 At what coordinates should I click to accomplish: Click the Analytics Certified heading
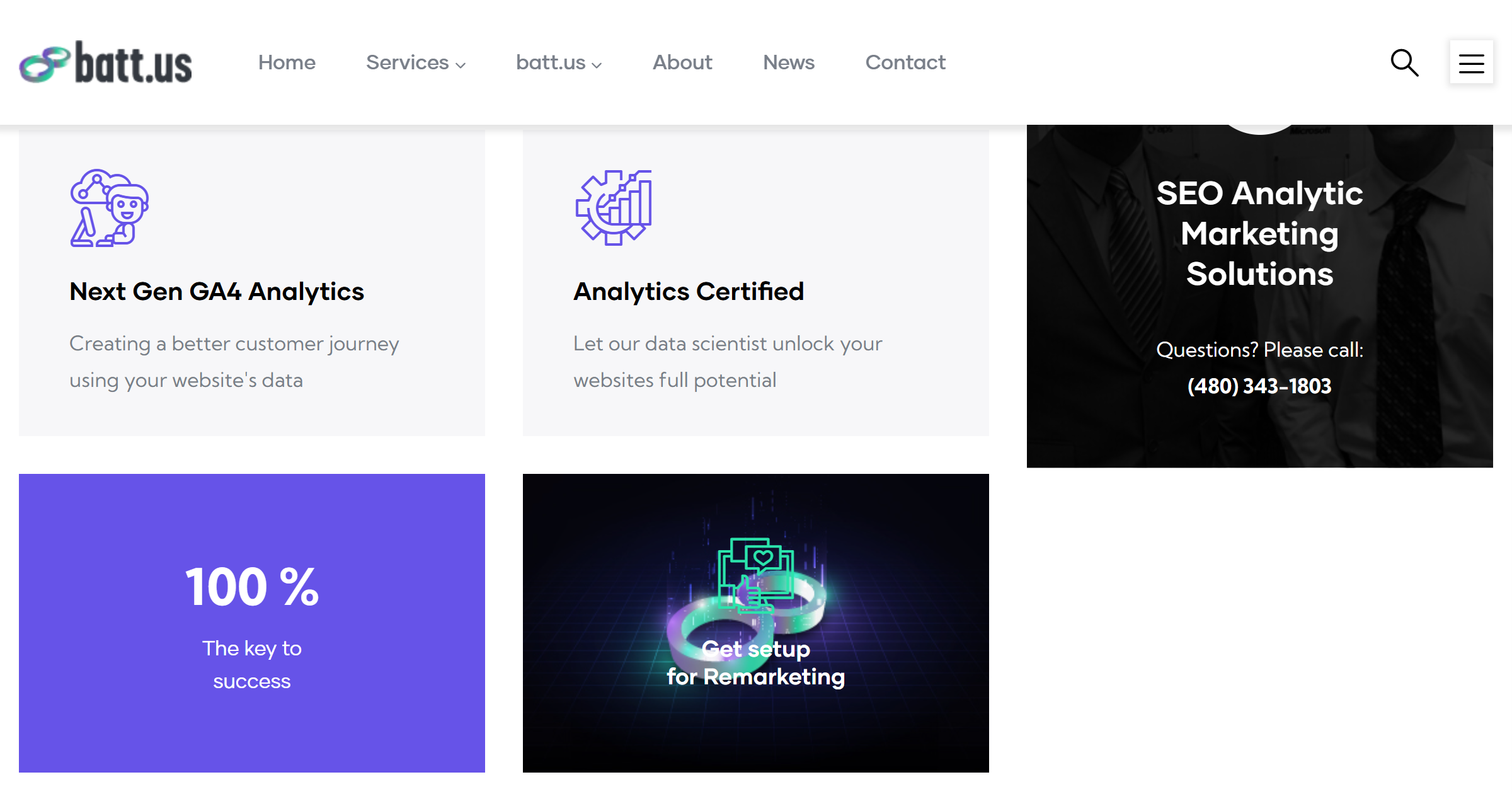coord(689,292)
